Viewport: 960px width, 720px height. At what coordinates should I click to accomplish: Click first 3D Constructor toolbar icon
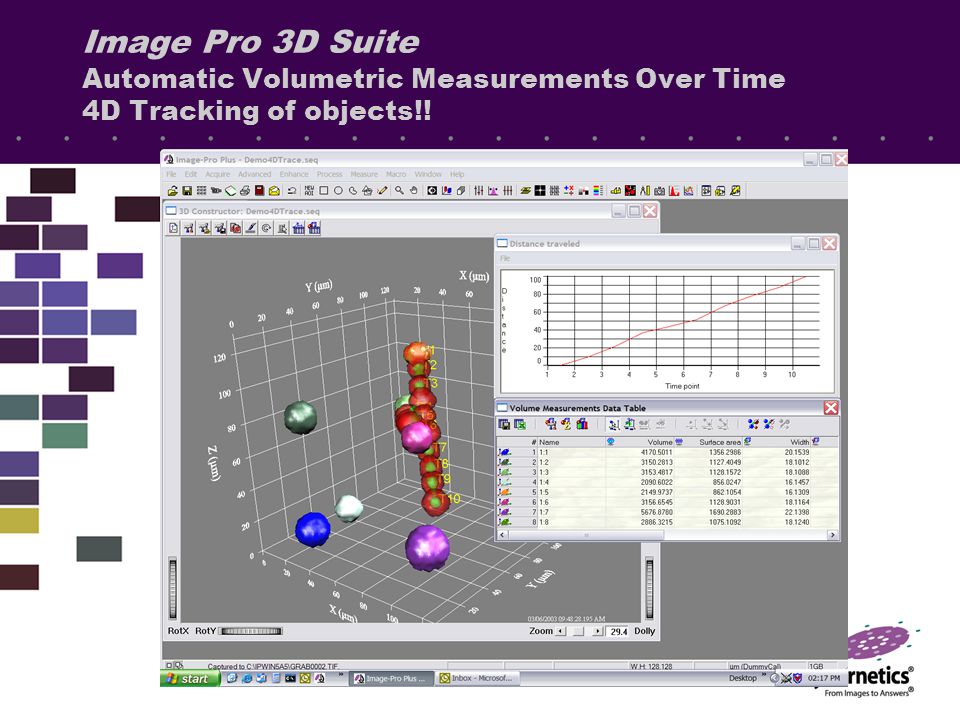pos(174,228)
